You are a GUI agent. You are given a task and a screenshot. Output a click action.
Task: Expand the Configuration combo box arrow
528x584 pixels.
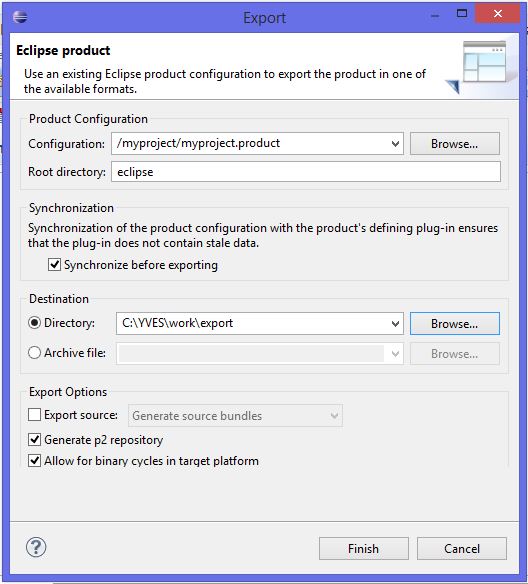(x=395, y=143)
